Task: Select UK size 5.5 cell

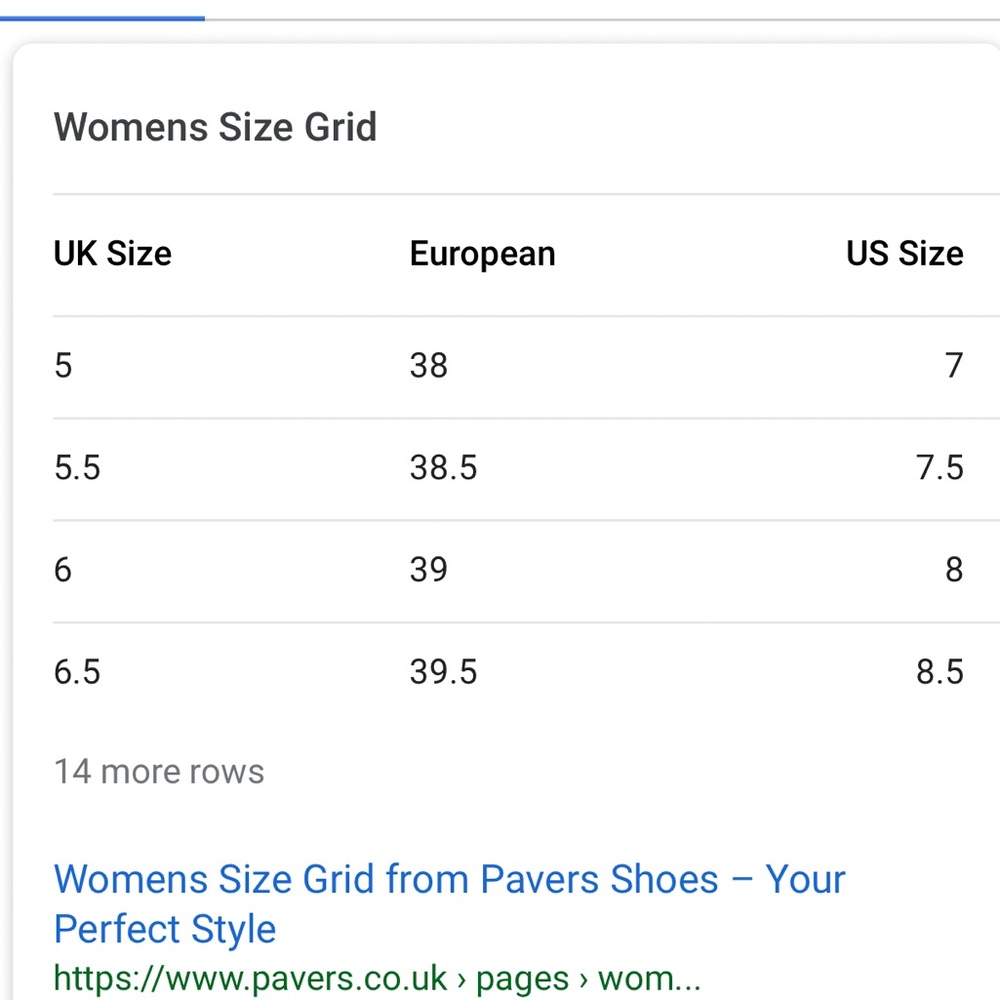Action: tap(77, 467)
